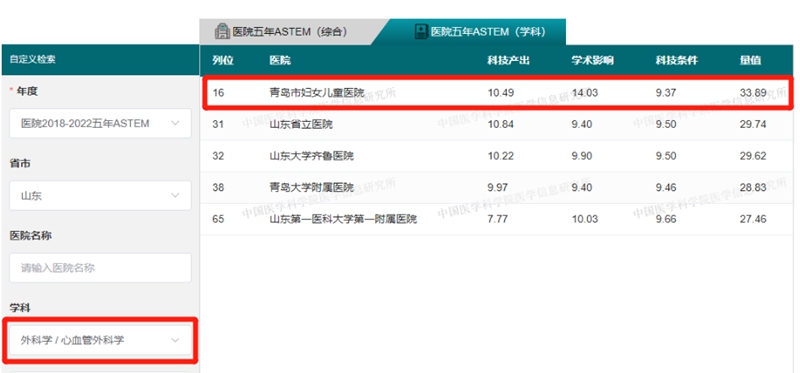Click rank 65 cell
This screenshot has height=373, width=800.
tap(218, 219)
